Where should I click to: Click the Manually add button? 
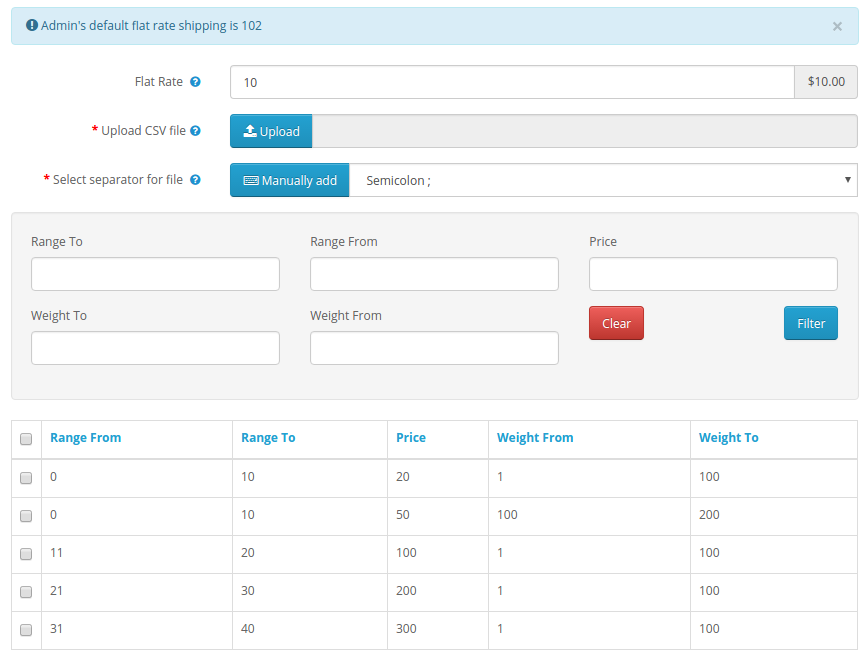point(290,180)
